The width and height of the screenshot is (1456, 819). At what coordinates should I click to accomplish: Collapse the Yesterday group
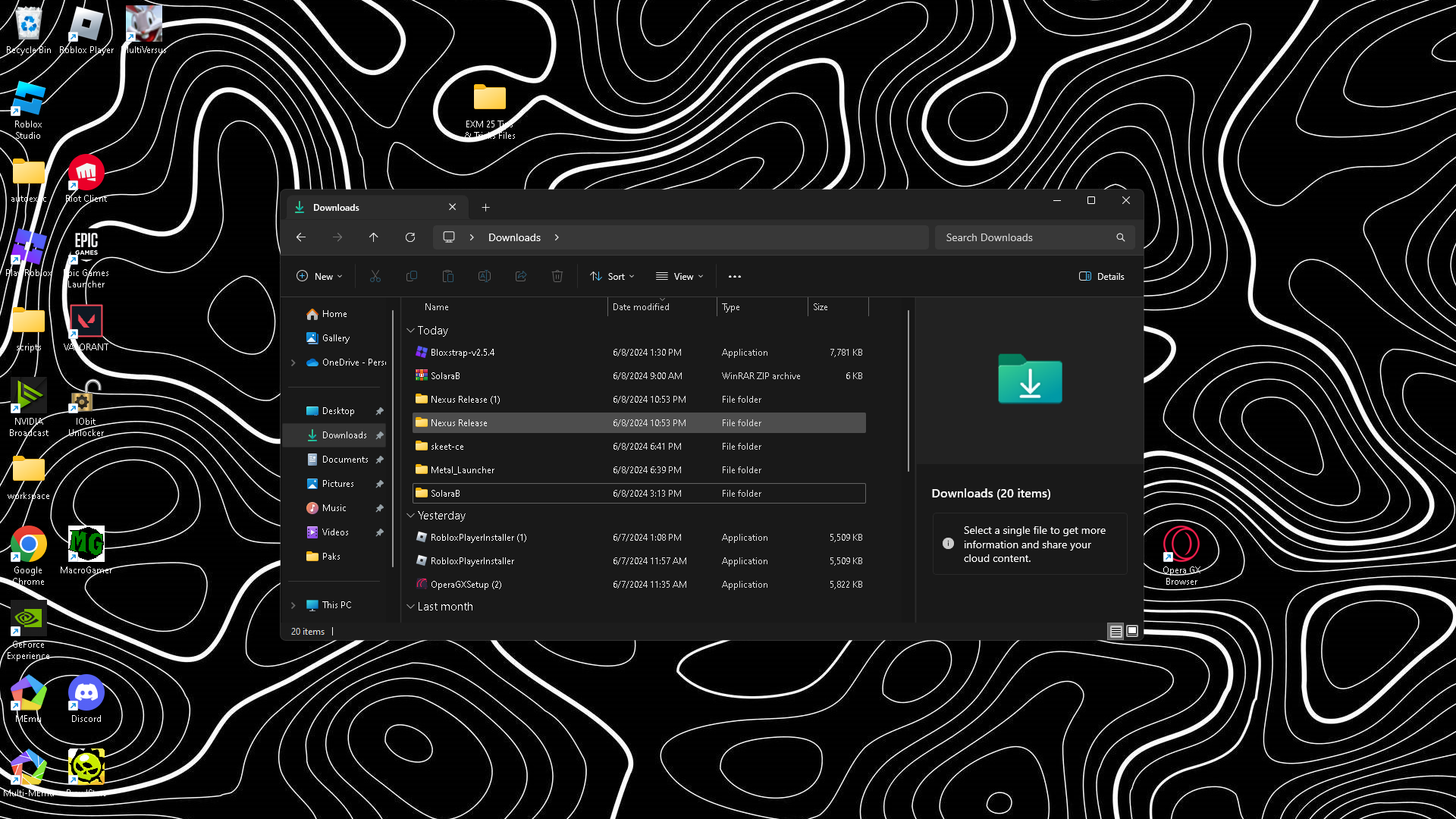[411, 516]
